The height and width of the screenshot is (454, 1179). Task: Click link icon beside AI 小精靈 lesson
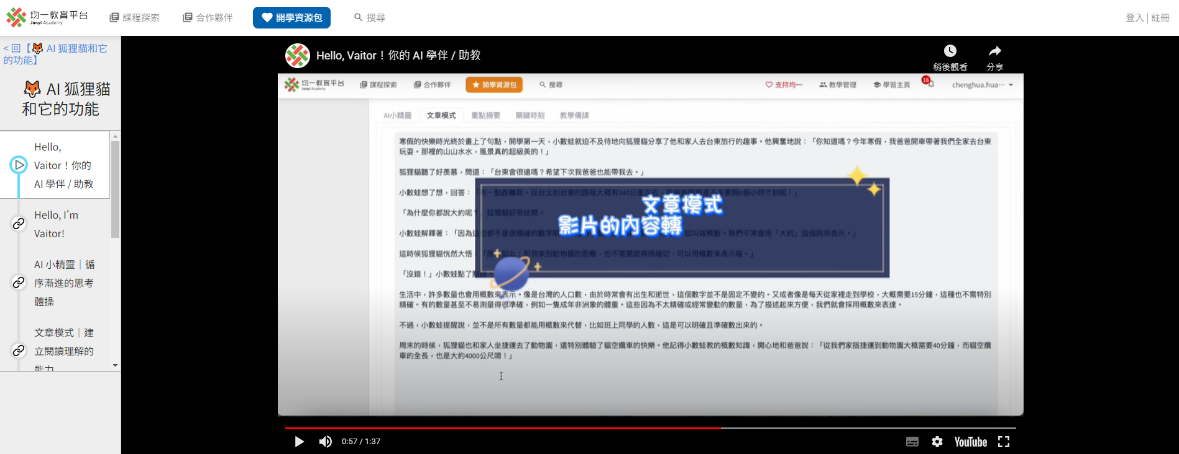coord(19,283)
